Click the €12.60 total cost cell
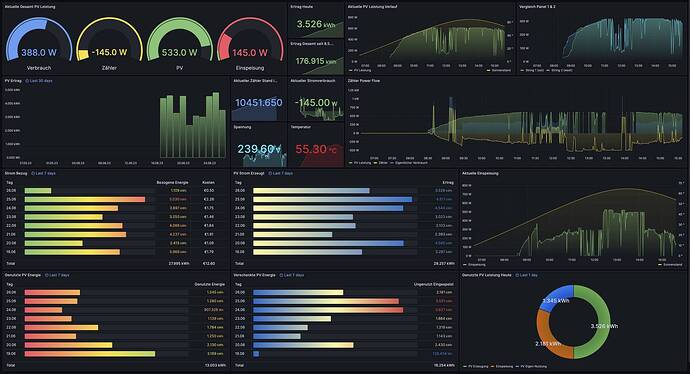This screenshot has width=690, height=374. click(208, 263)
